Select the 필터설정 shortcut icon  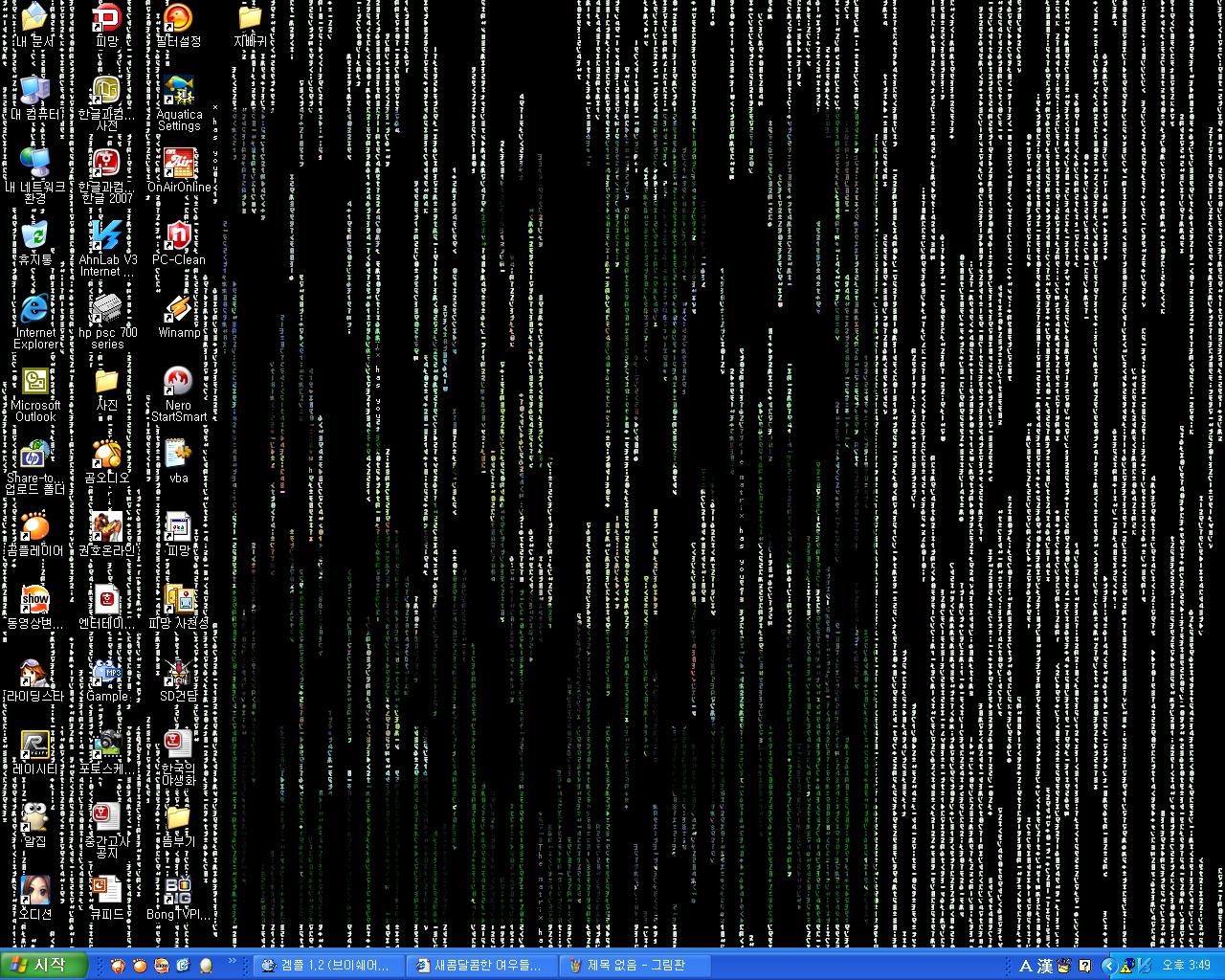179,24
